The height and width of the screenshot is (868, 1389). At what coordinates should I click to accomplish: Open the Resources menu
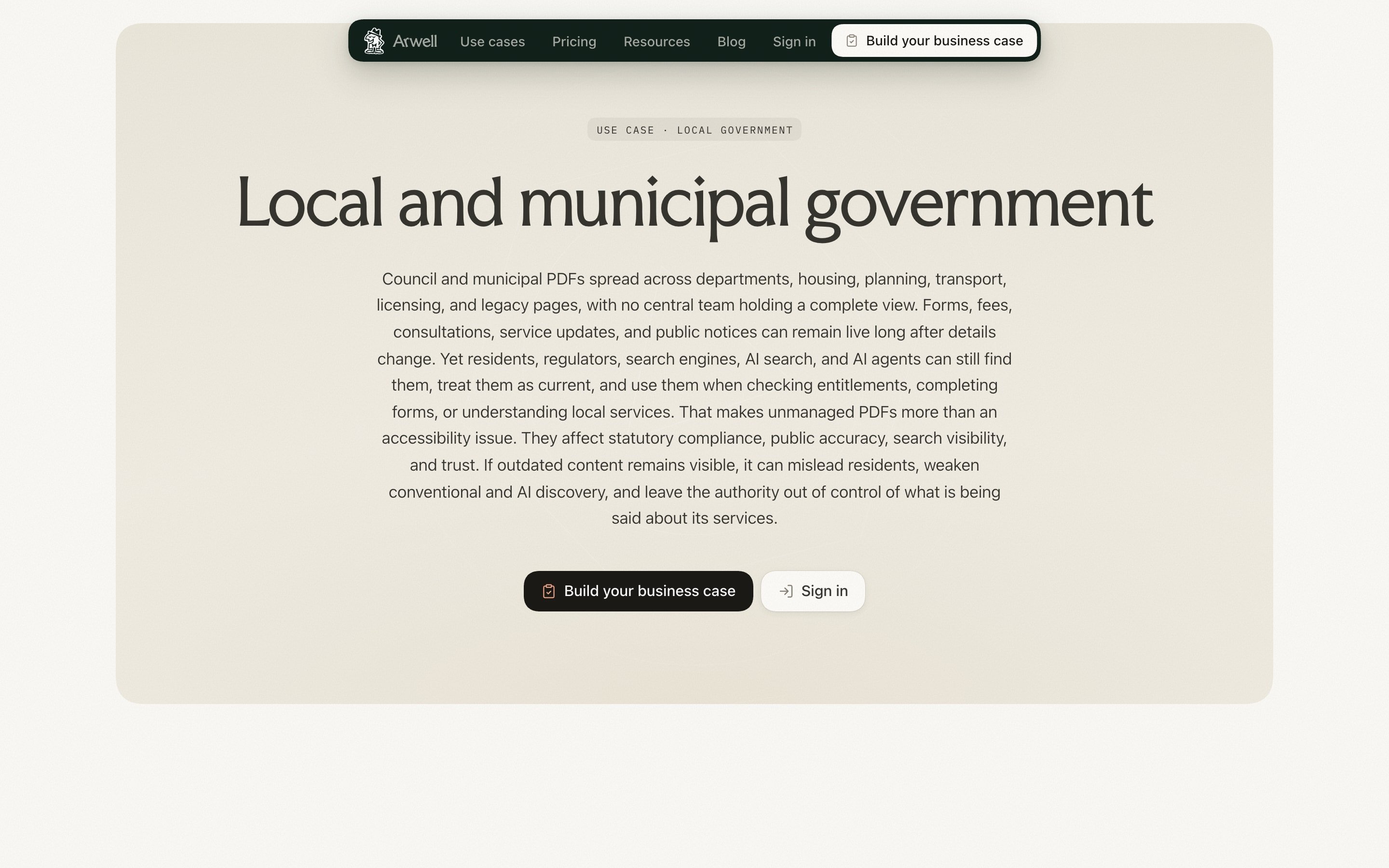click(656, 41)
